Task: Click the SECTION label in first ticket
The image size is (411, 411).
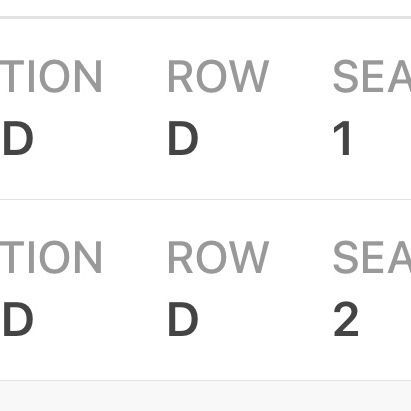Action: (x=51, y=76)
